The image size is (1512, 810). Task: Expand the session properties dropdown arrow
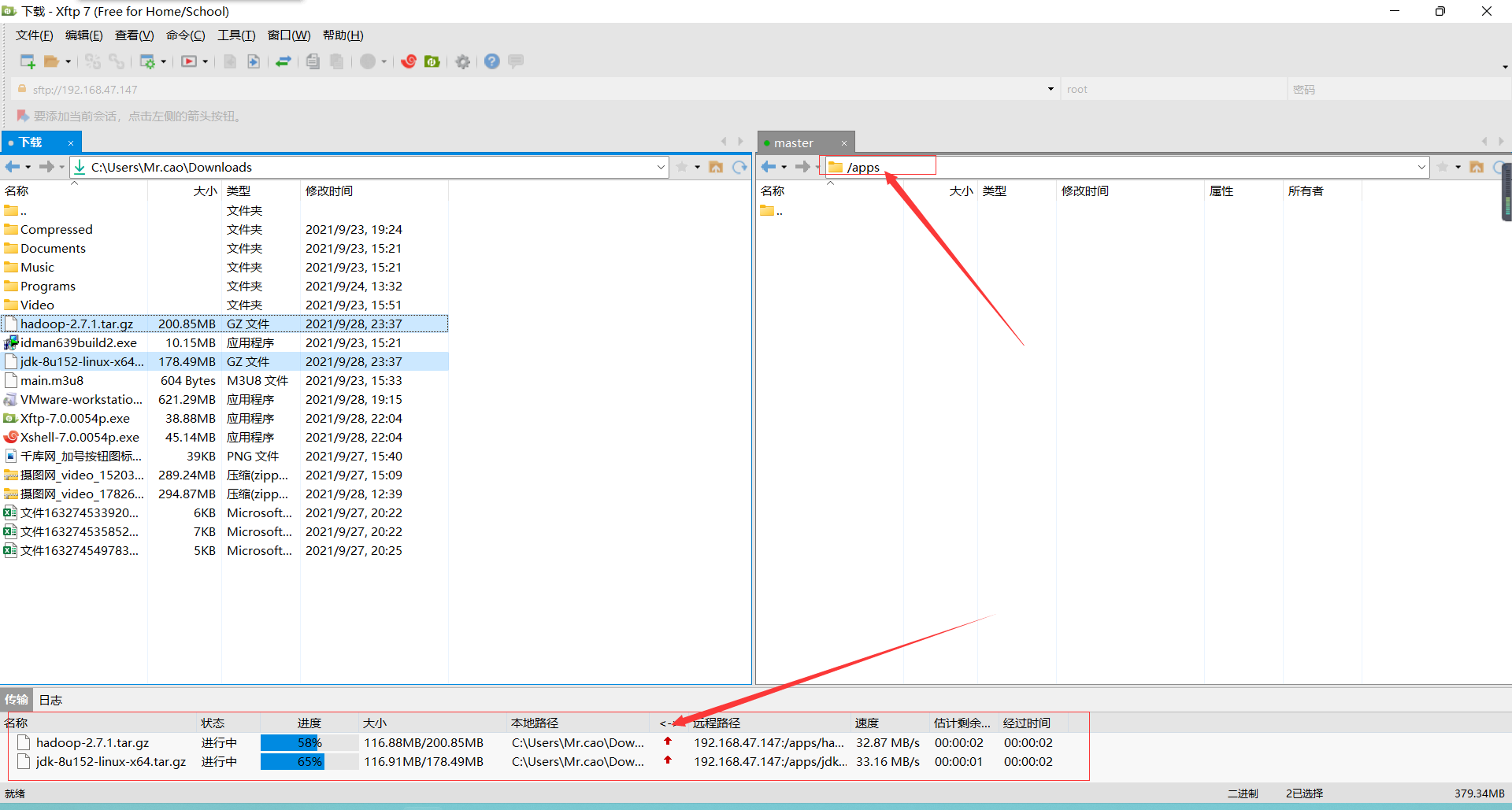(x=164, y=61)
